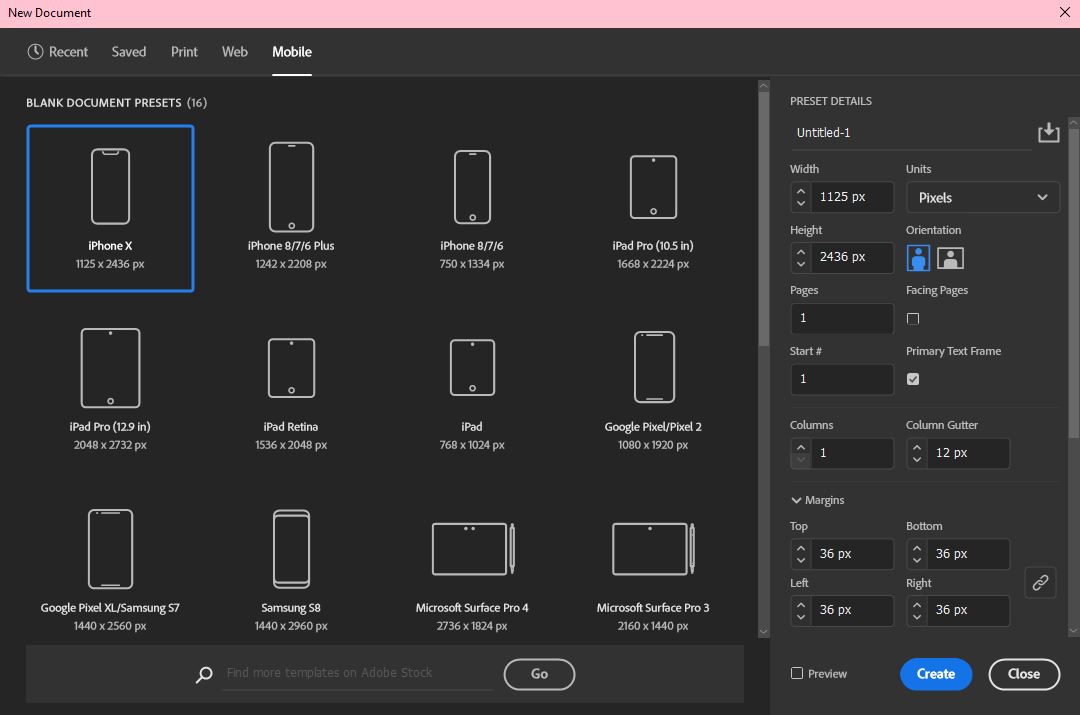This screenshot has width=1080, height=715.
Task: Click the presets list vertical scrollbar
Action: (763, 219)
